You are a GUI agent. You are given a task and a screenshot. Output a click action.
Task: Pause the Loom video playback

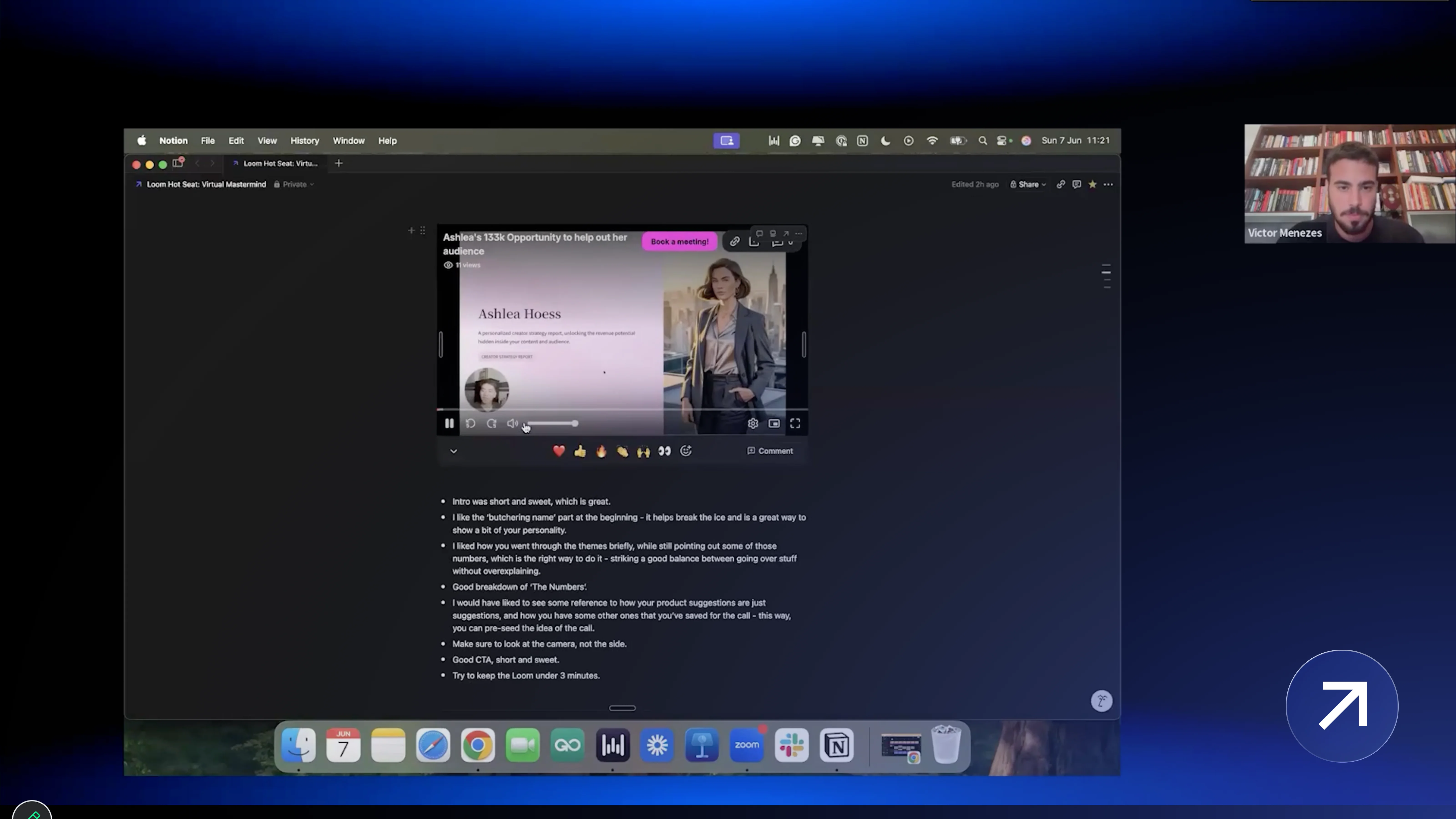[449, 423]
